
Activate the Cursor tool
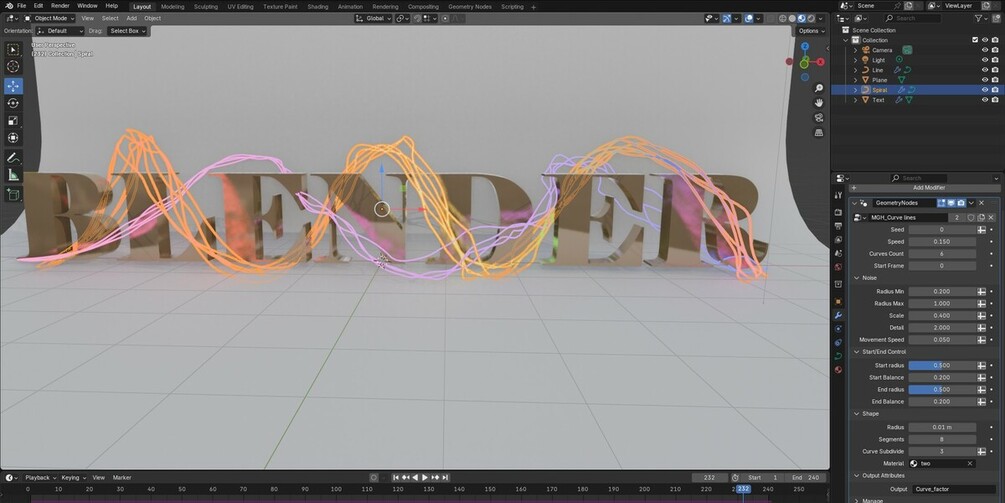coord(13,67)
